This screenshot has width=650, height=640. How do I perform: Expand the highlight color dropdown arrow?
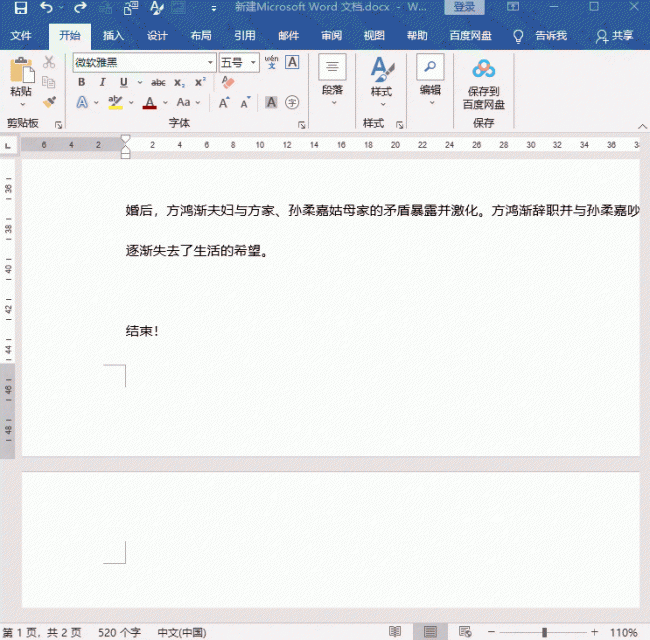tap(131, 102)
